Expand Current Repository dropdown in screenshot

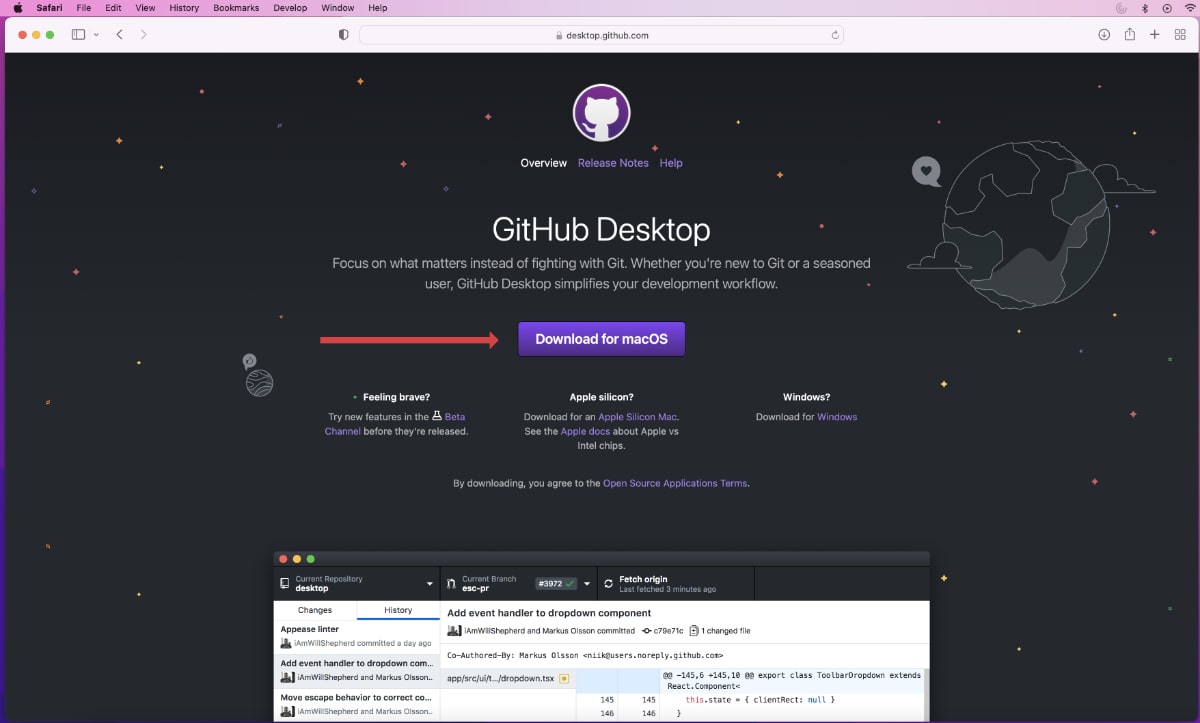point(430,584)
